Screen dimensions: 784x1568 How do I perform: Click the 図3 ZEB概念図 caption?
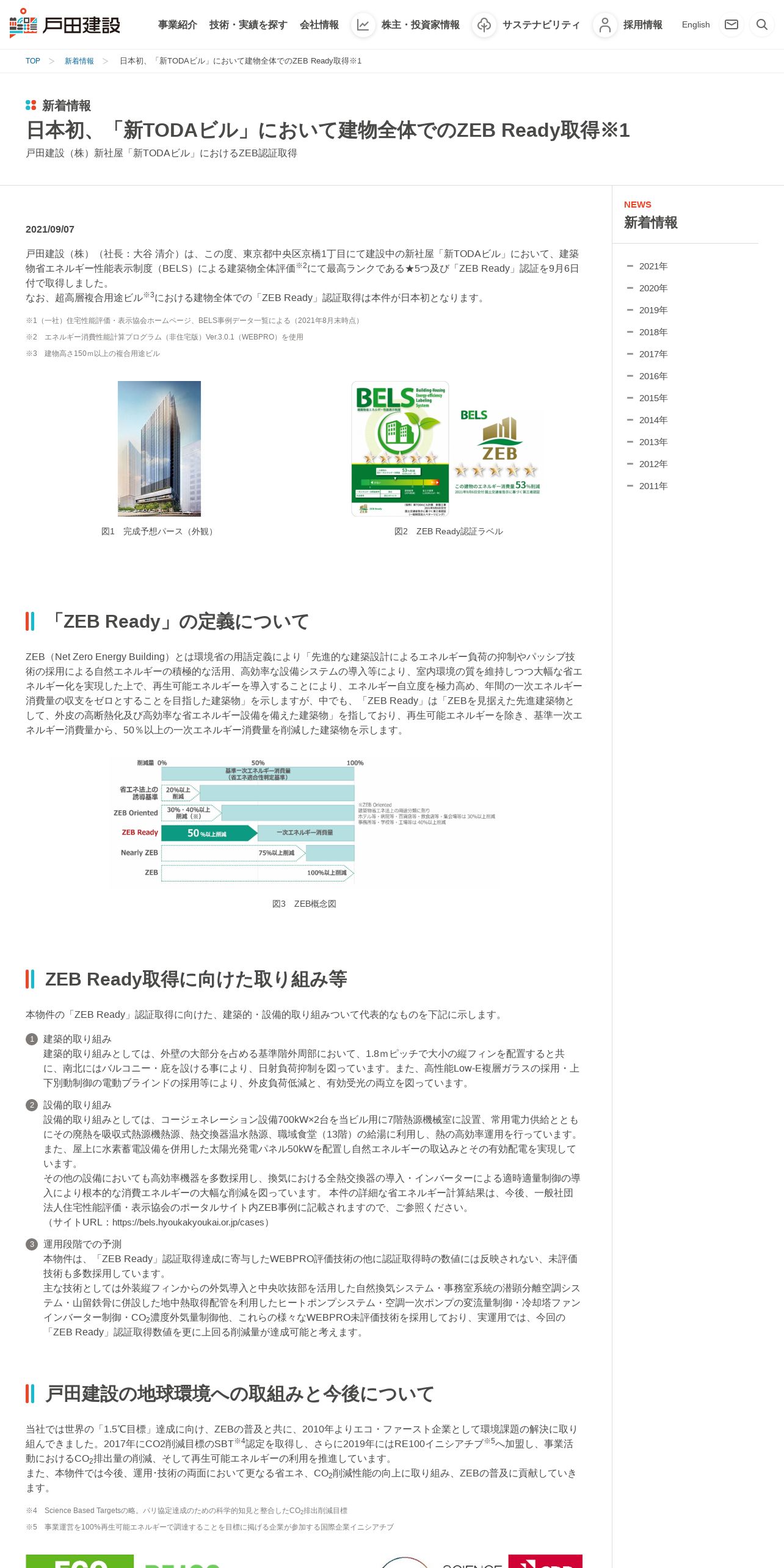coord(304,904)
